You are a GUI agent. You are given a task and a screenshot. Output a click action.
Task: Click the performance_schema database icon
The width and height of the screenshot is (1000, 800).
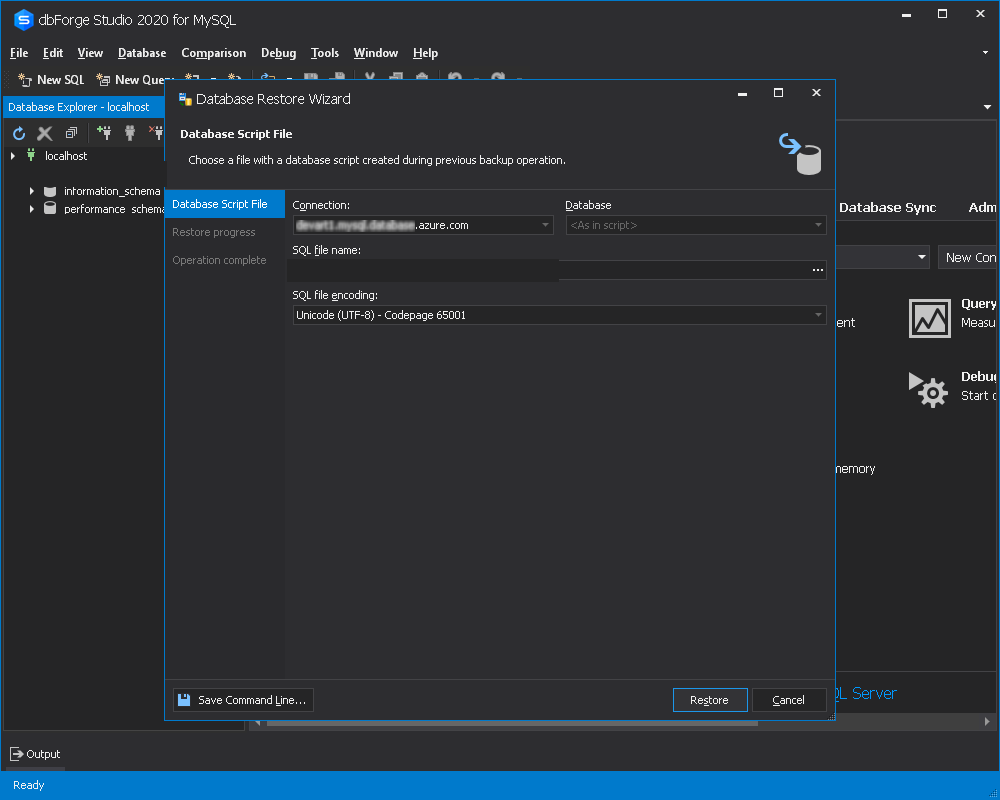pos(50,209)
